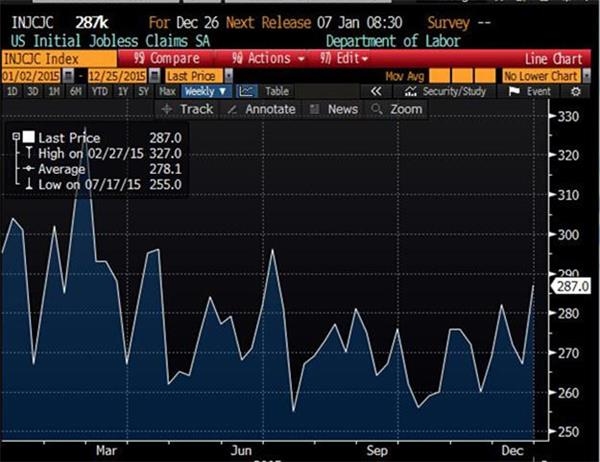Screen dimensions: 600x462
Task: Open the Last Price field dropdown
Action: coord(228,76)
